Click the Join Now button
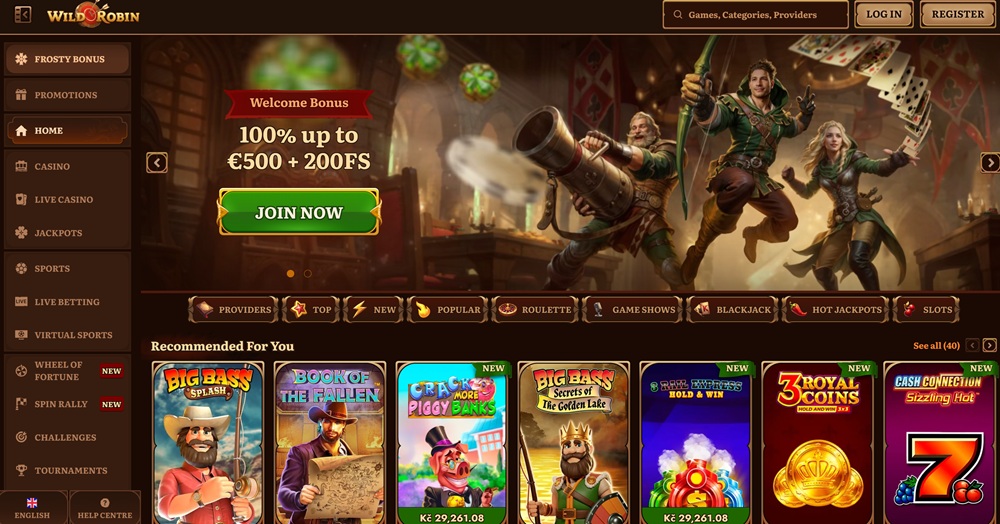This screenshot has height=524, width=1000. (x=299, y=212)
